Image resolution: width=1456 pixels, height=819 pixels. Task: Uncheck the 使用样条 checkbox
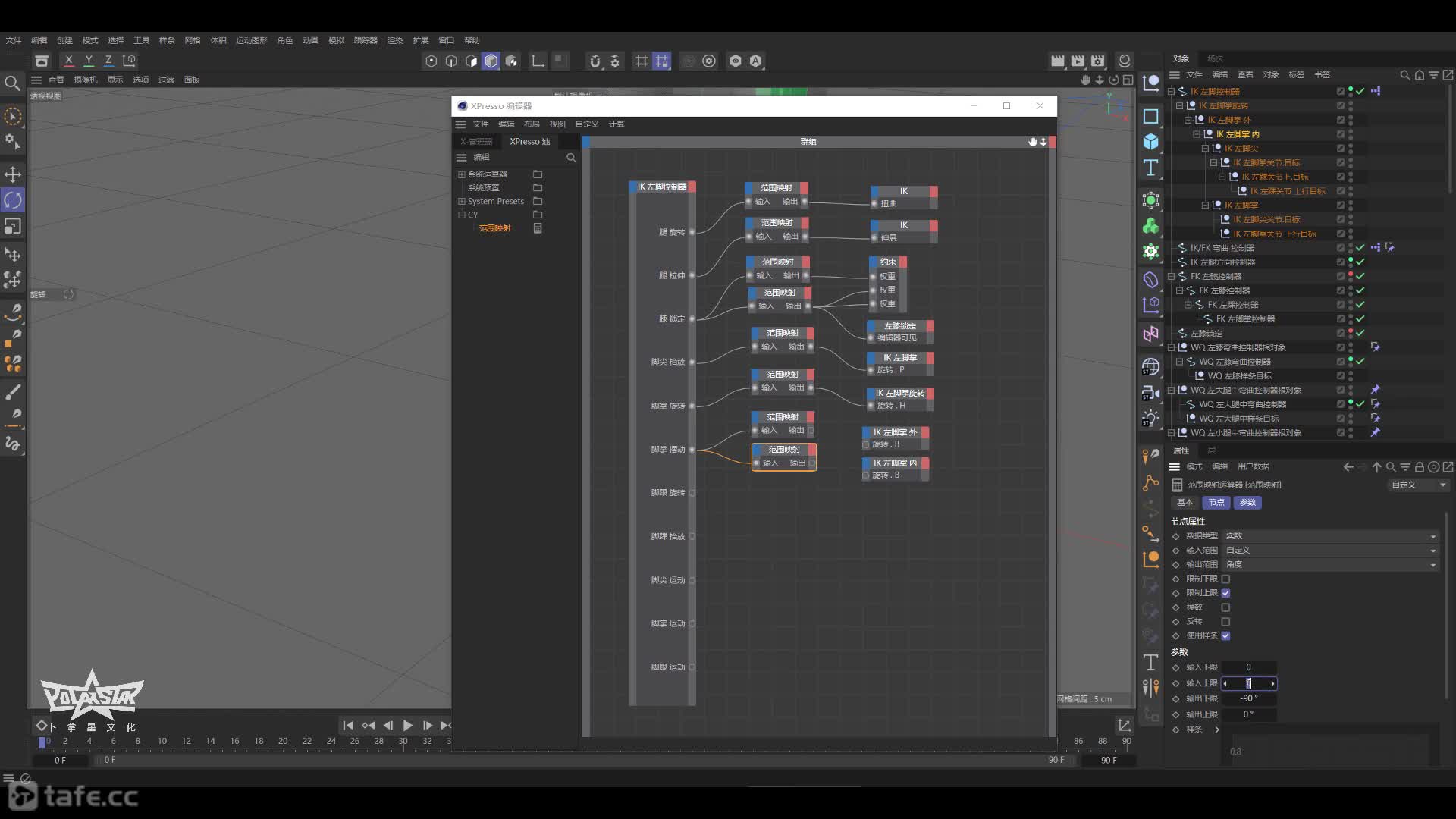point(1225,635)
